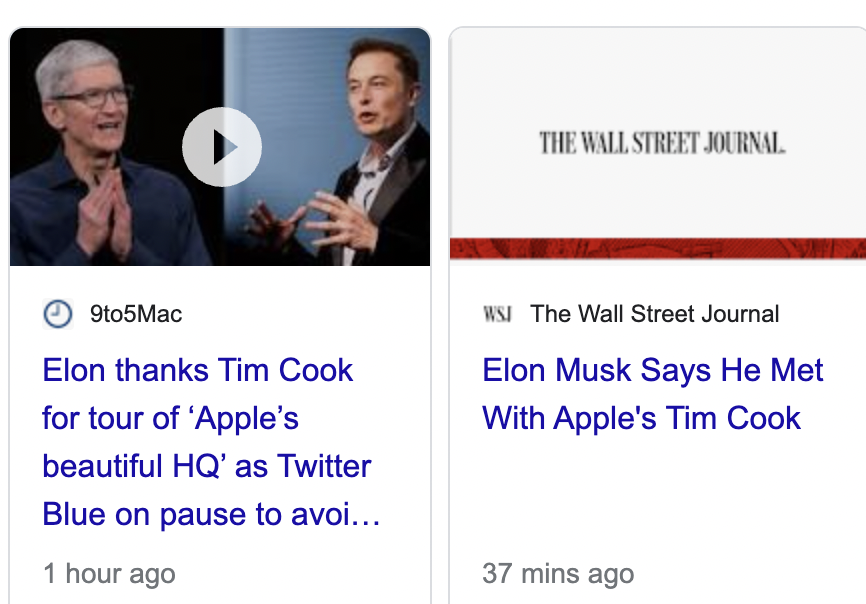
Task: Click 'With Apple's Tim Cook' headline line
Action: (x=641, y=418)
